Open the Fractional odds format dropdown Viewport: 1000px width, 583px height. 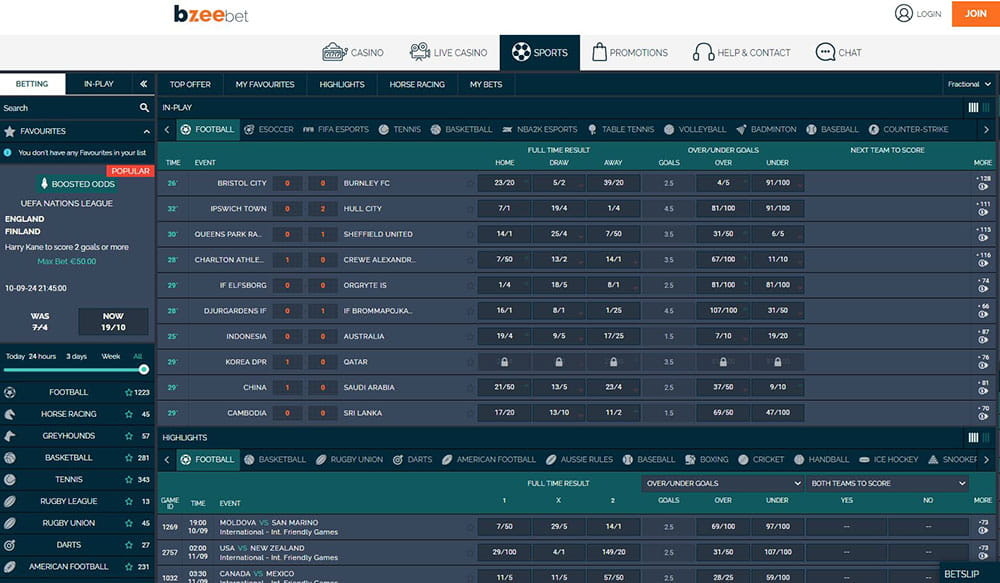click(x=969, y=84)
